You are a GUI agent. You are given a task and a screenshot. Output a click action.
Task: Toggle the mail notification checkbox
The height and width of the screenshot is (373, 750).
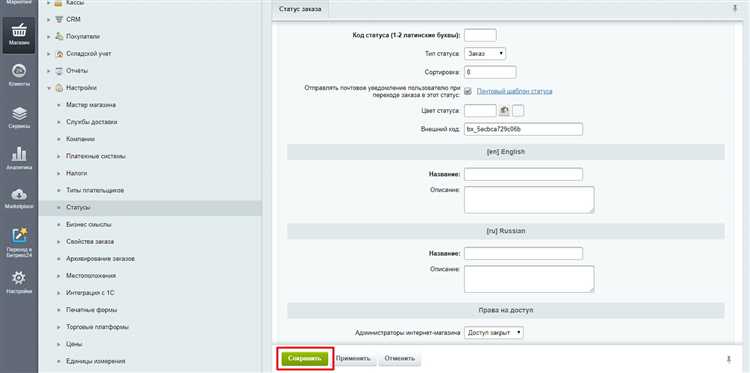[468, 91]
